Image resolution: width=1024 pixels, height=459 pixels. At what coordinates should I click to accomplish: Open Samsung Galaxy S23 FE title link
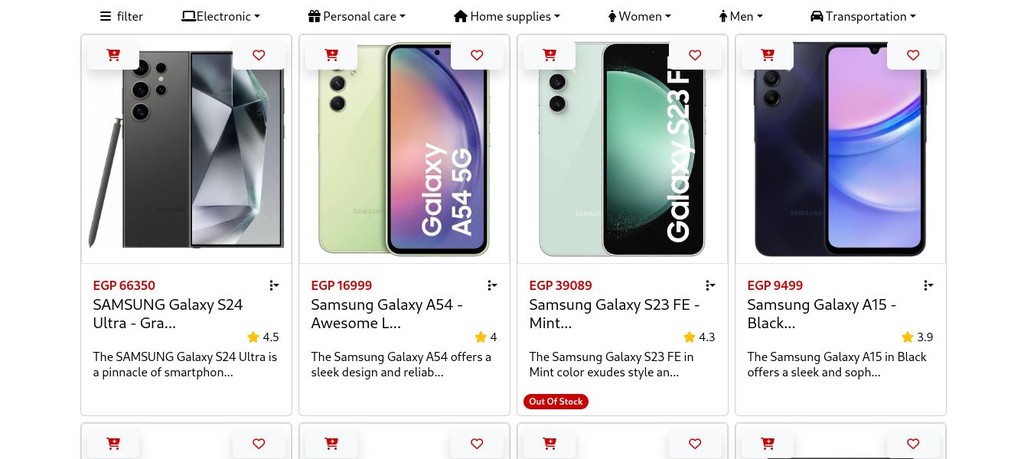pos(614,314)
